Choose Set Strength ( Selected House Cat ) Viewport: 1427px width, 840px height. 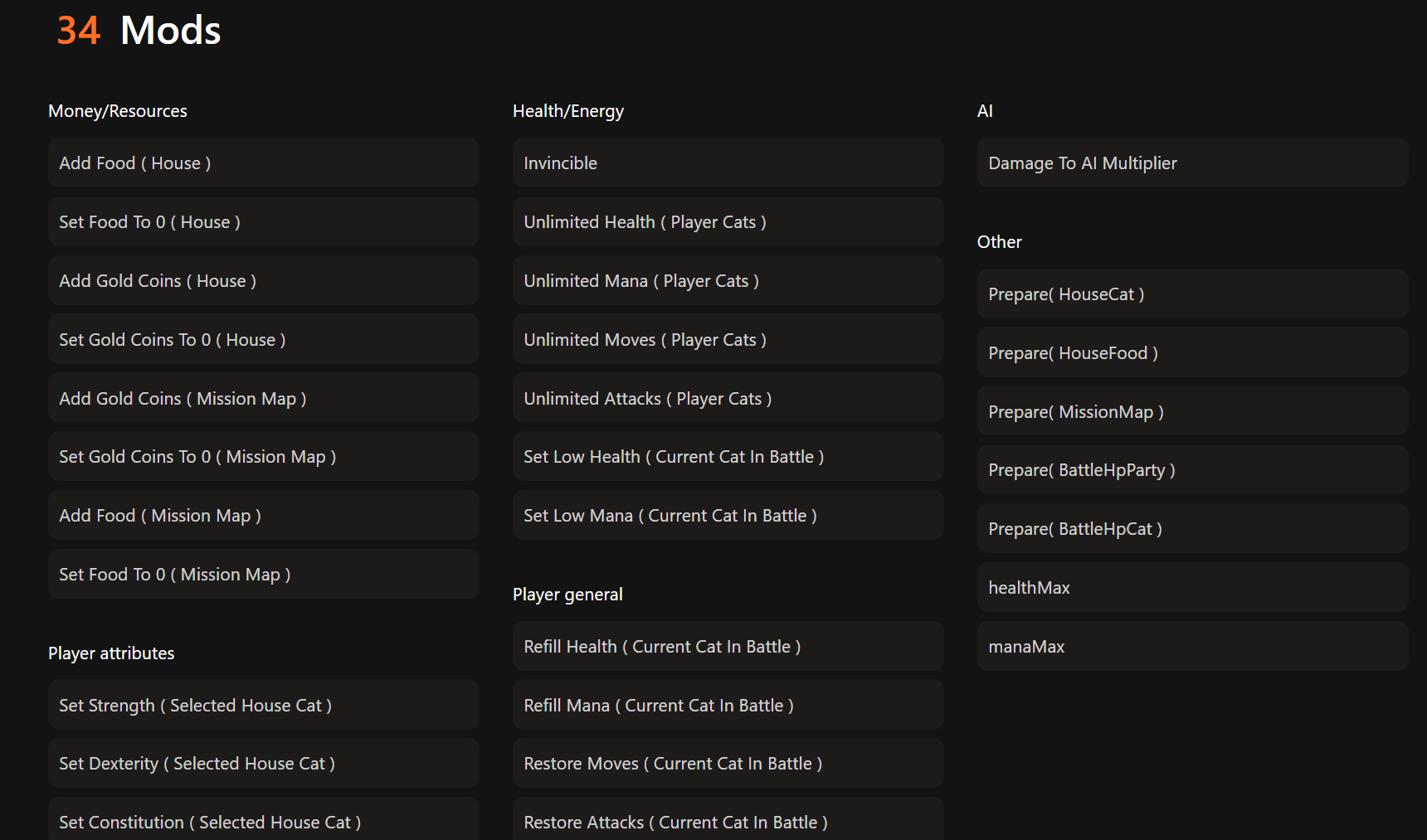coord(262,706)
